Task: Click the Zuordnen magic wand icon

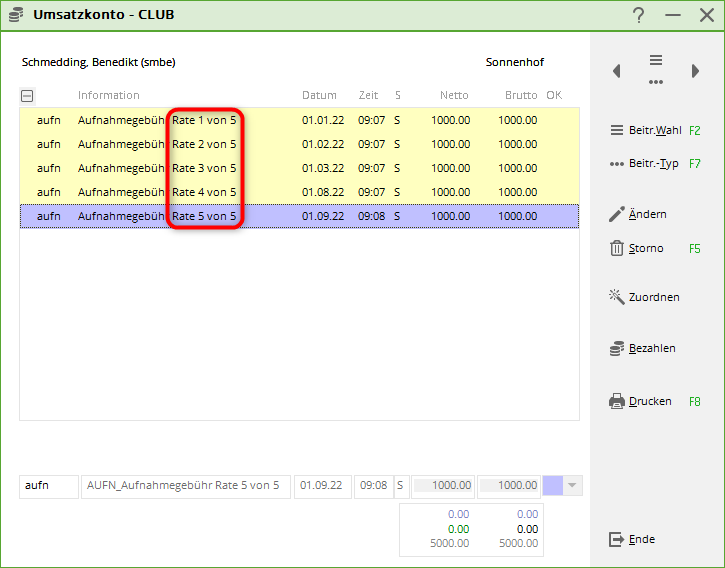Action: click(x=616, y=297)
